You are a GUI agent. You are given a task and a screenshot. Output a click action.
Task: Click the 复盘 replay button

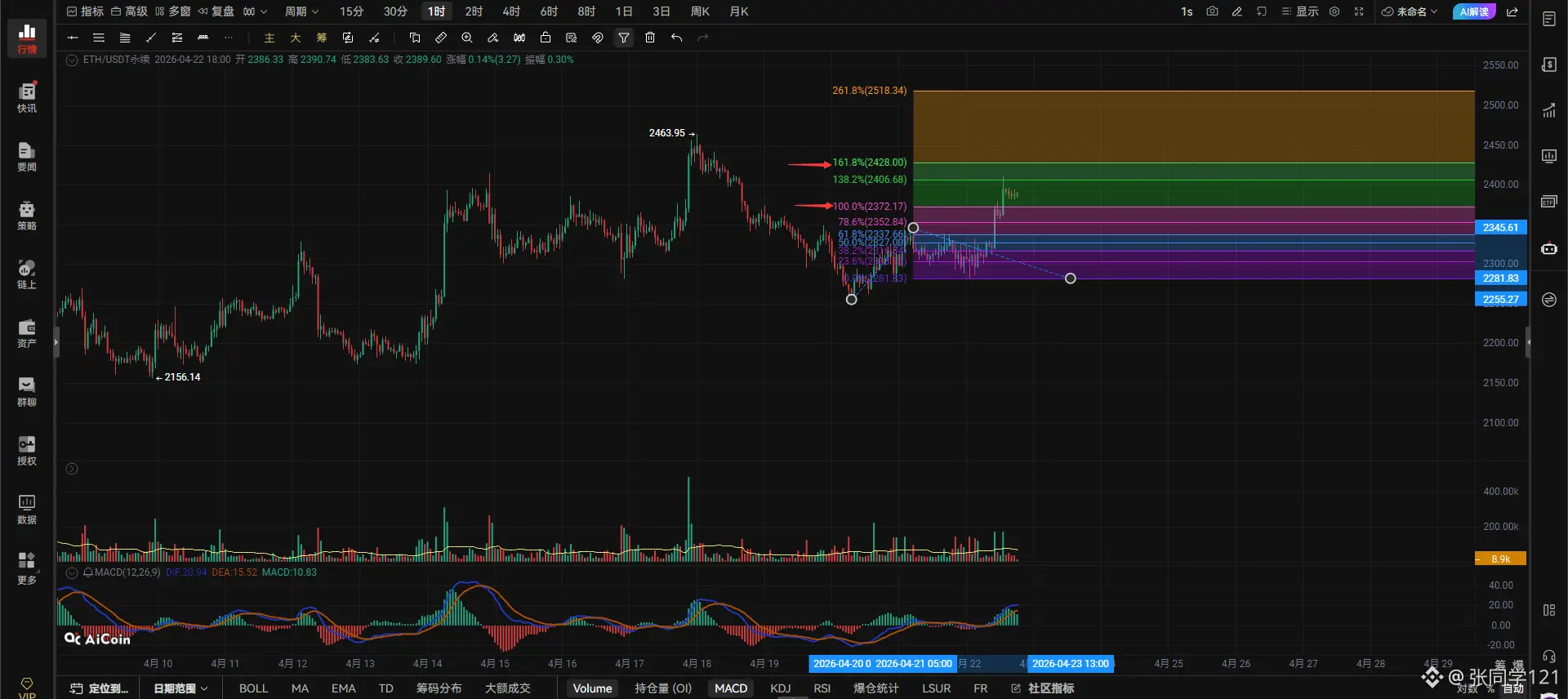tap(216, 11)
